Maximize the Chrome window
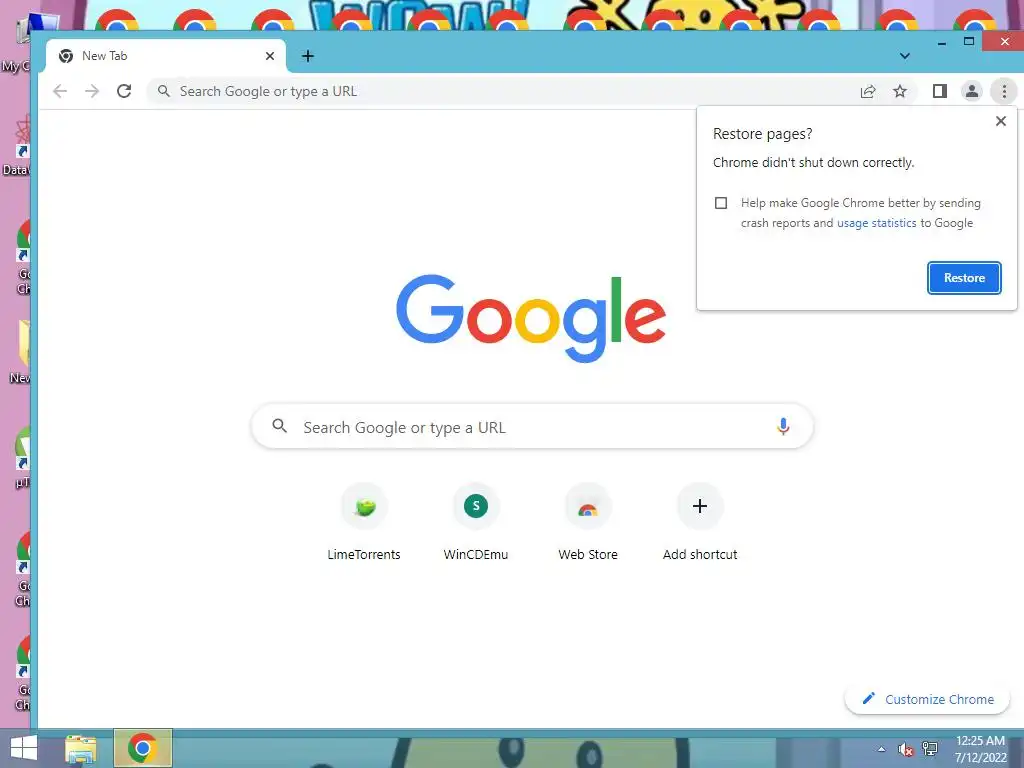Image resolution: width=1024 pixels, height=768 pixels. coord(969,42)
